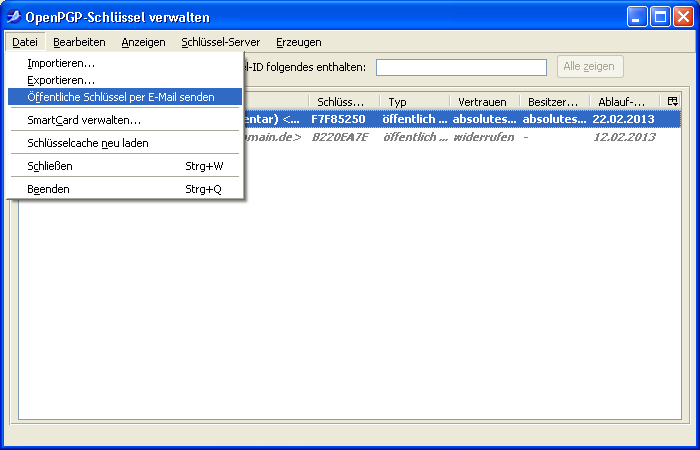This screenshot has width=700, height=450.
Task: Sort by the Schlüss... column header
Action: [344, 102]
